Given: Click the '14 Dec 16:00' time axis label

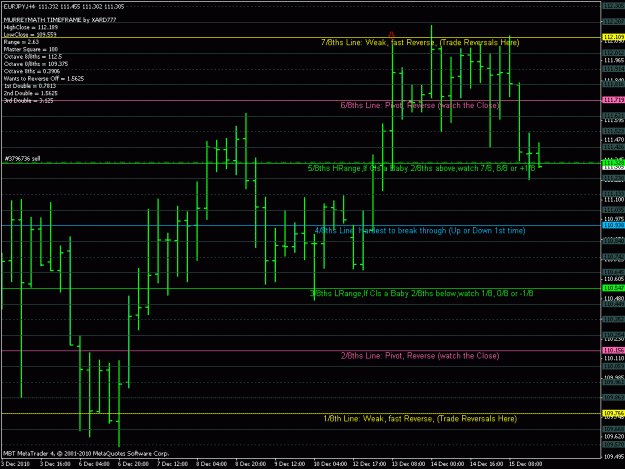Looking at the screenshot, I should 487,464.
